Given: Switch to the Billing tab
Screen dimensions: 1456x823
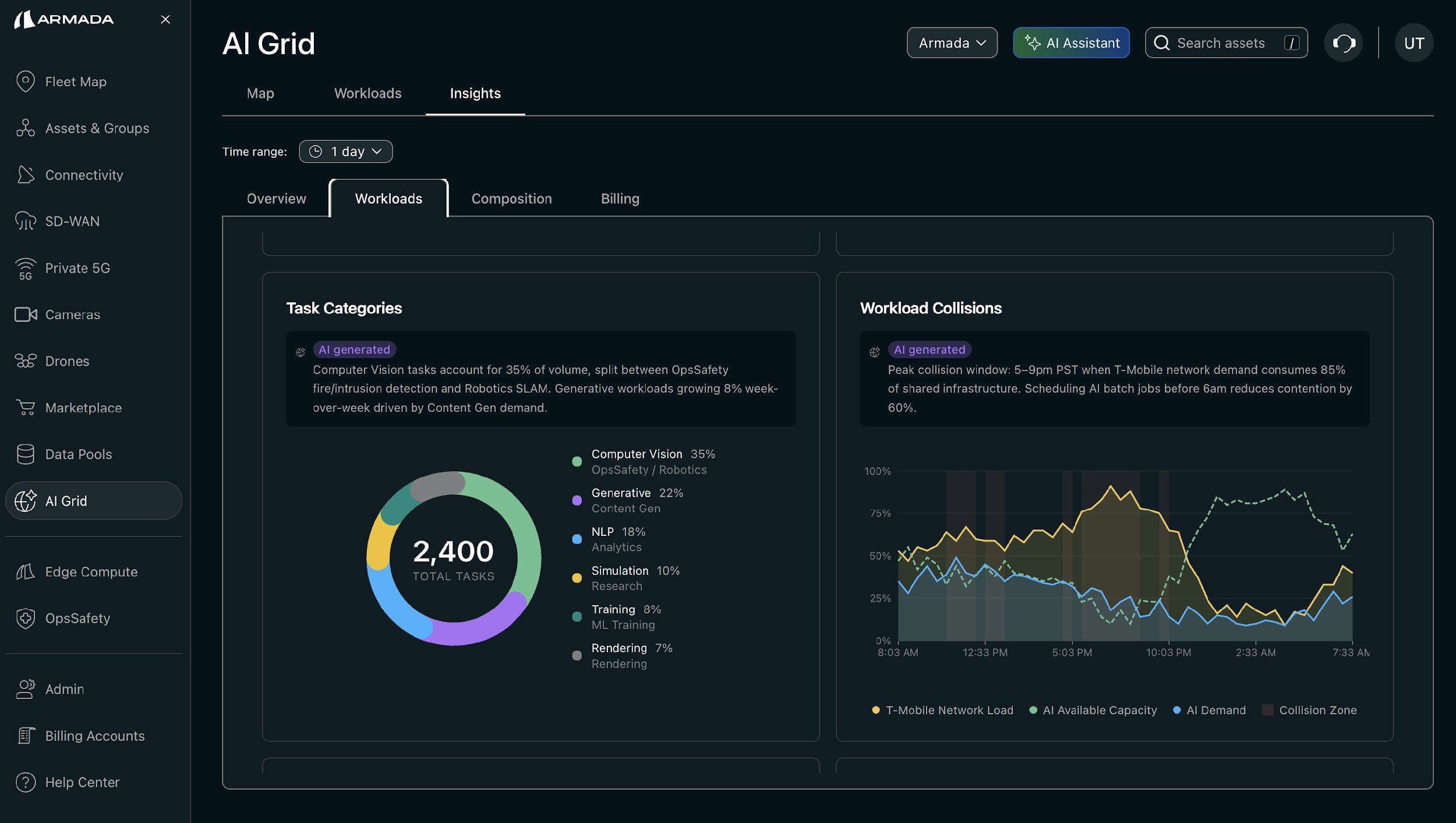Looking at the screenshot, I should coord(619,199).
